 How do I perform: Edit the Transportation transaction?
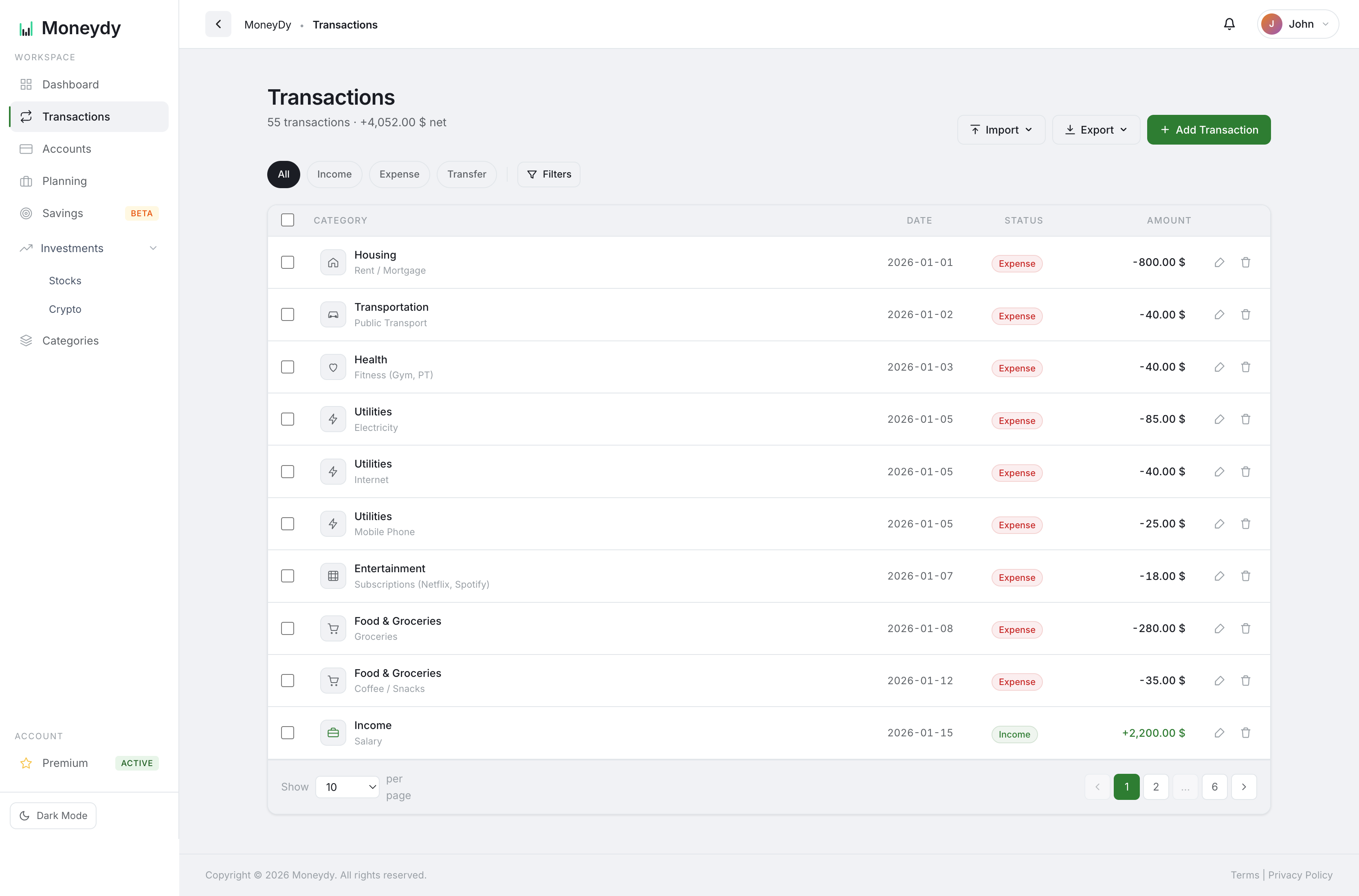click(x=1219, y=315)
